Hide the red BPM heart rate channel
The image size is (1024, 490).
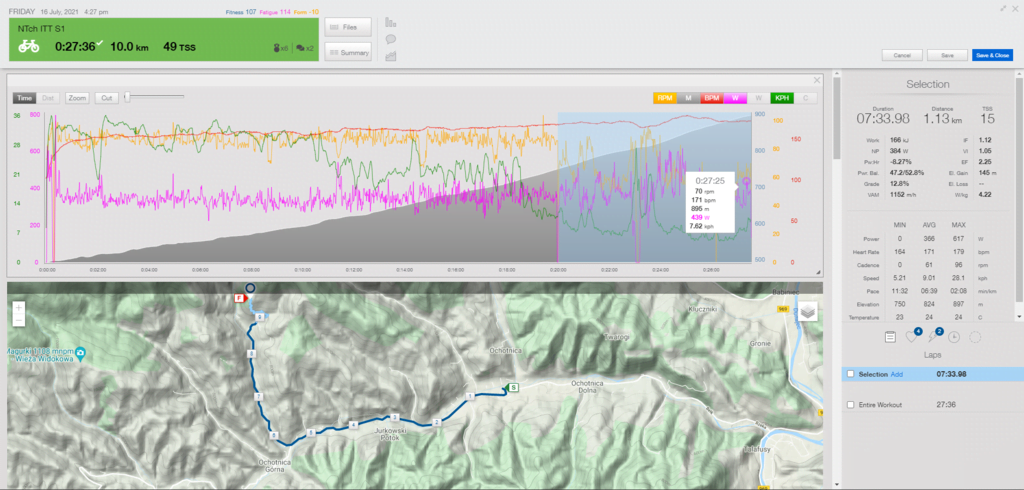pos(711,98)
